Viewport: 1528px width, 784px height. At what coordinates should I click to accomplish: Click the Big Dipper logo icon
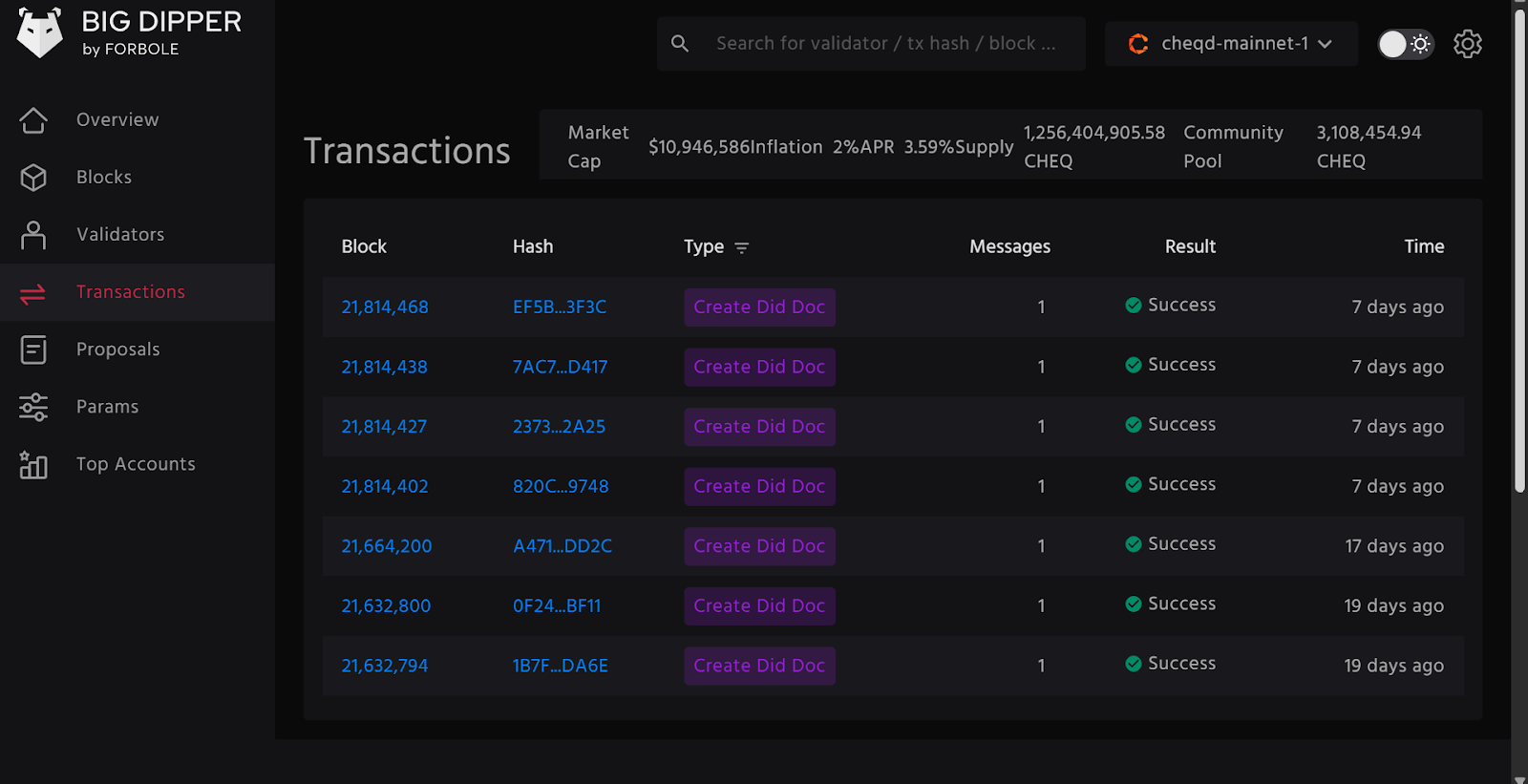[x=40, y=33]
